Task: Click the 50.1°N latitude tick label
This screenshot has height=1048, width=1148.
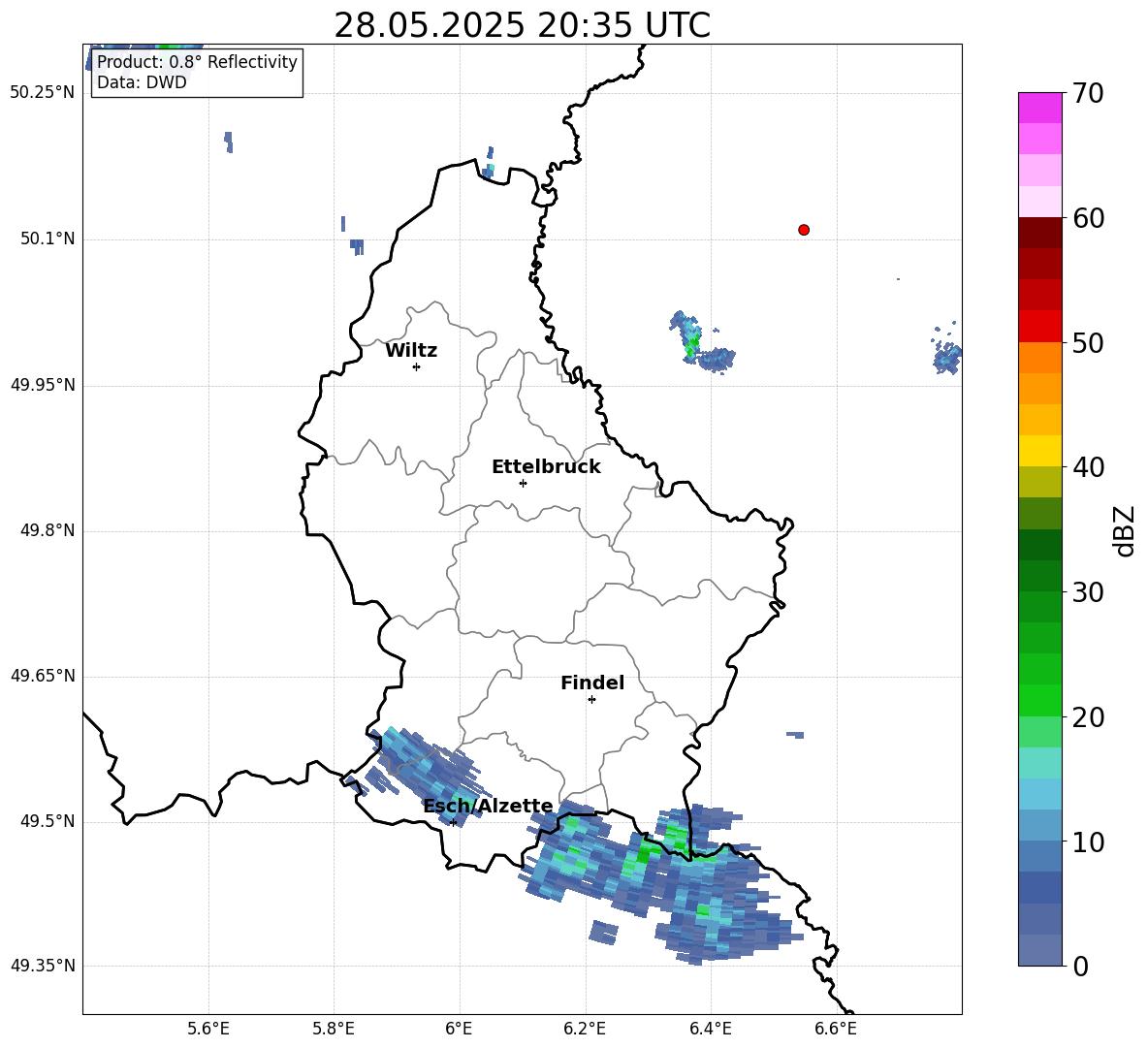Action: (x=48, y=239)
